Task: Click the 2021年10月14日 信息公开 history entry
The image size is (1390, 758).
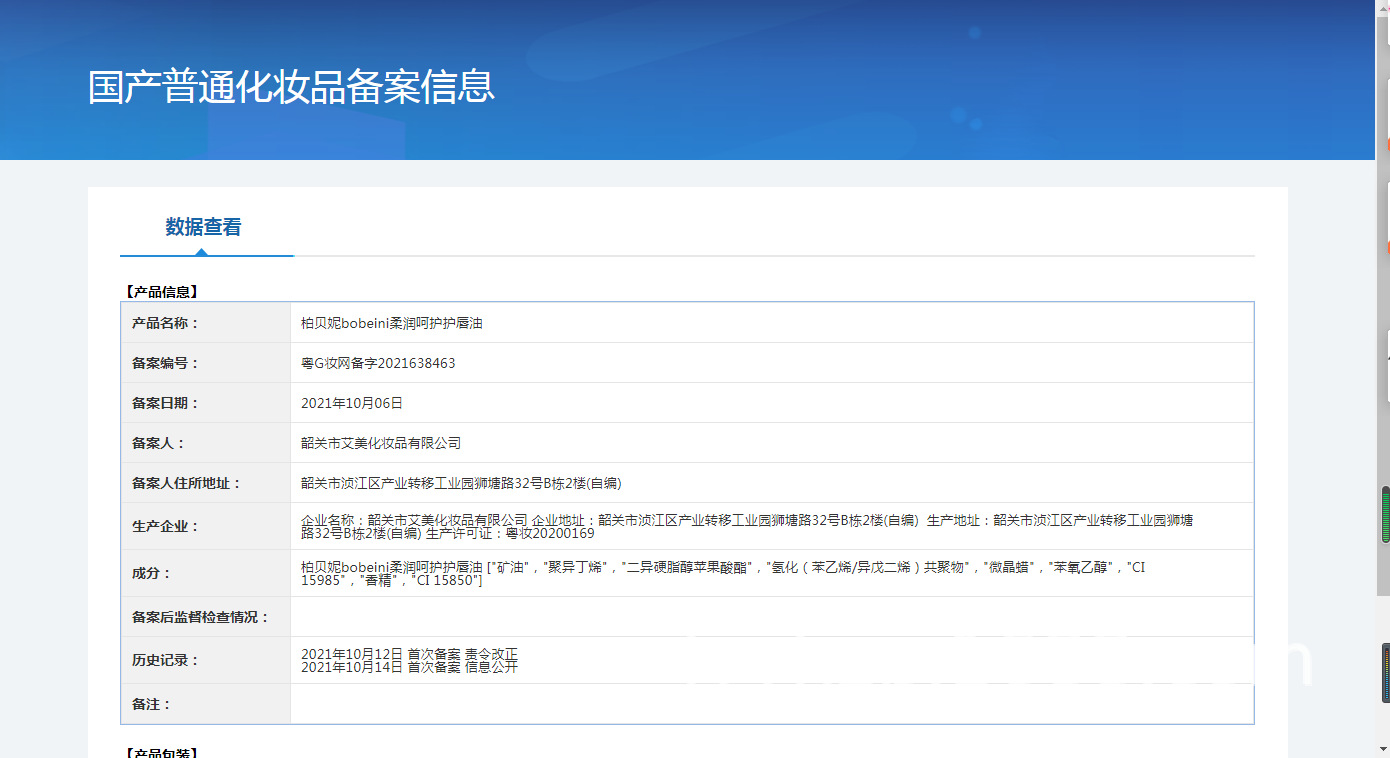Action: point(409,667)
